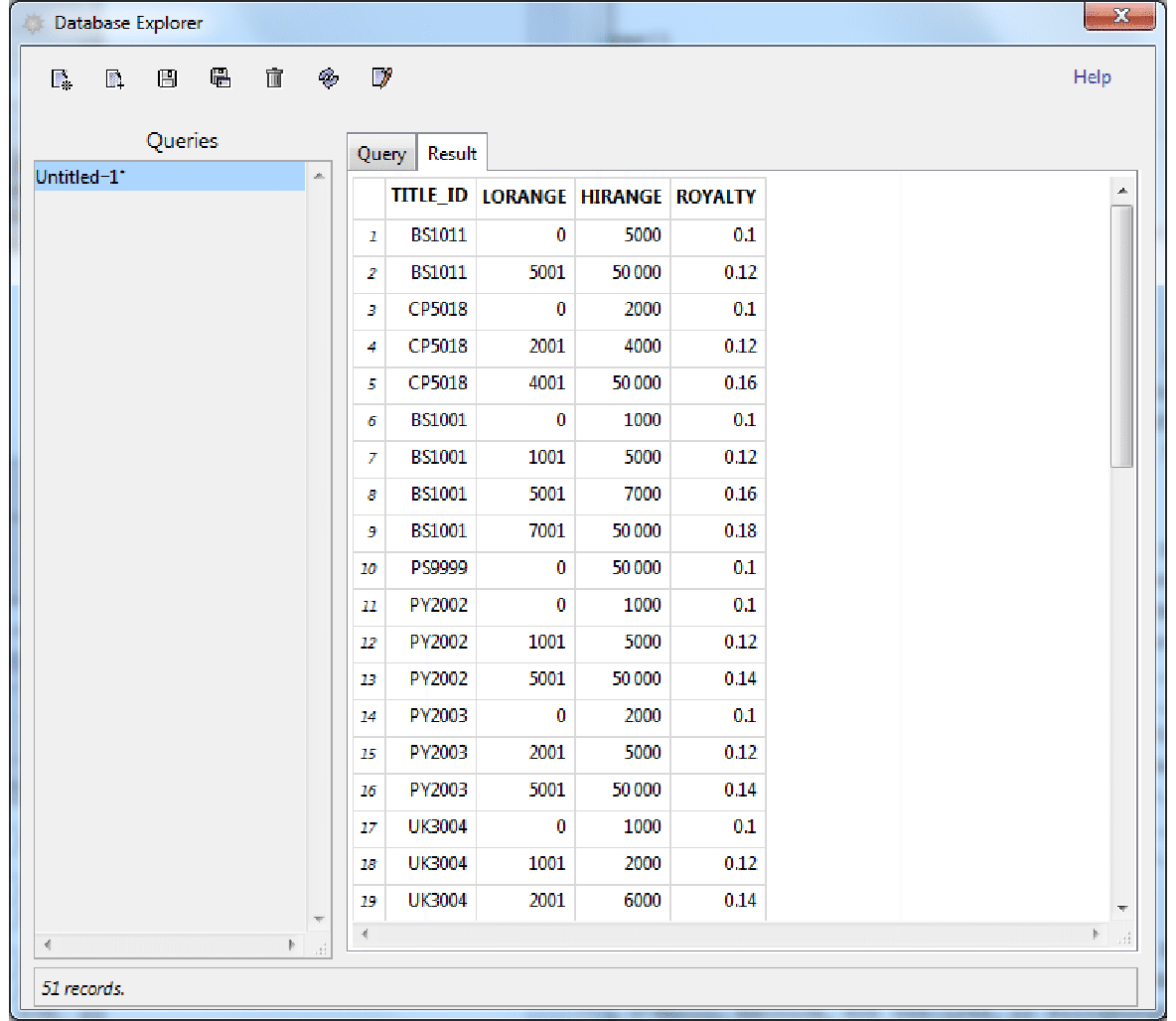Image resolution: width=1176 pixels, height=1021 pixels.
Task: Click the TITLE_ID column header
Action: (429, 197)
